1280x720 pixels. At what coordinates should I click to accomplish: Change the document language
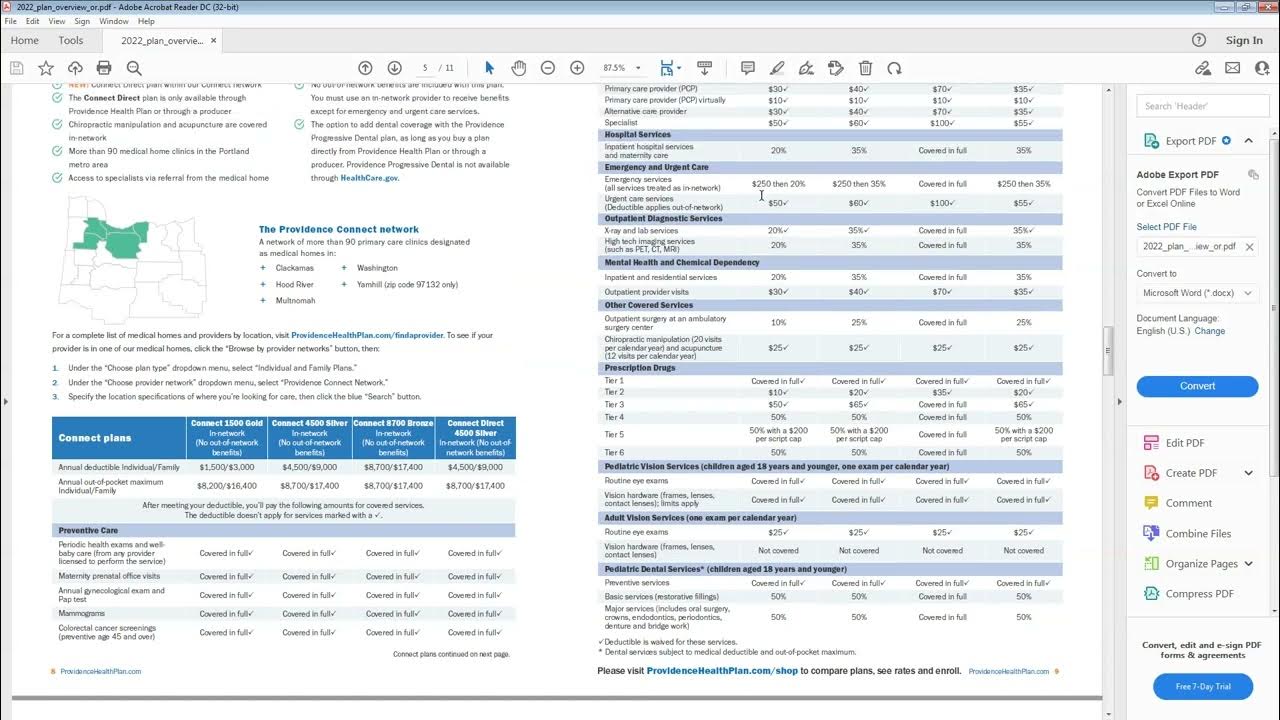(x=1209, y=331)
